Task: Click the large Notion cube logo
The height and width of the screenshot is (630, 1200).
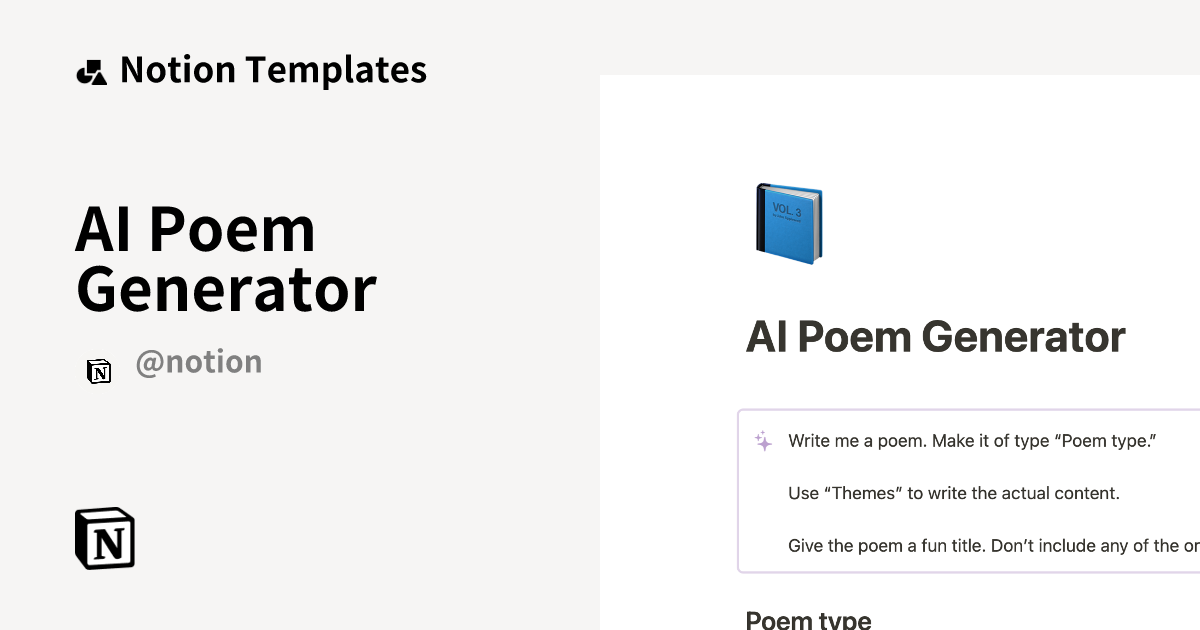Action: coord(105,538)
